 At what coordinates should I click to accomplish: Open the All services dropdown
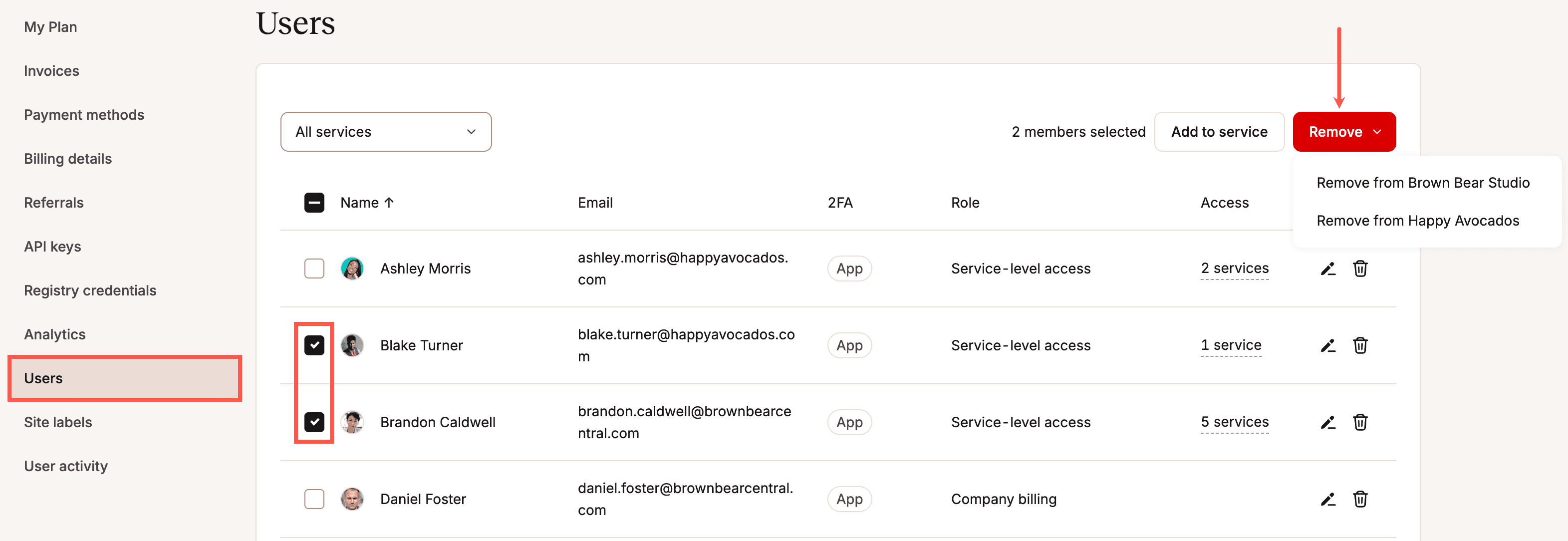tap(386, 132)
